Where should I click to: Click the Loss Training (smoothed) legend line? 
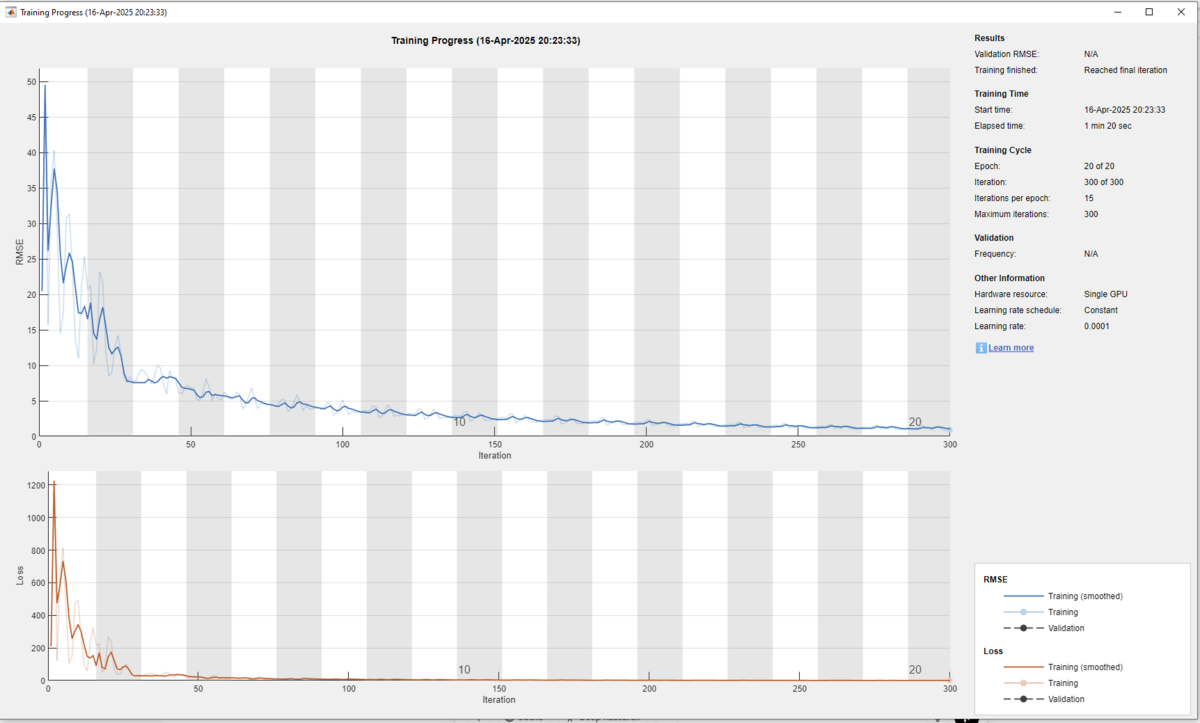(1023, 667)
